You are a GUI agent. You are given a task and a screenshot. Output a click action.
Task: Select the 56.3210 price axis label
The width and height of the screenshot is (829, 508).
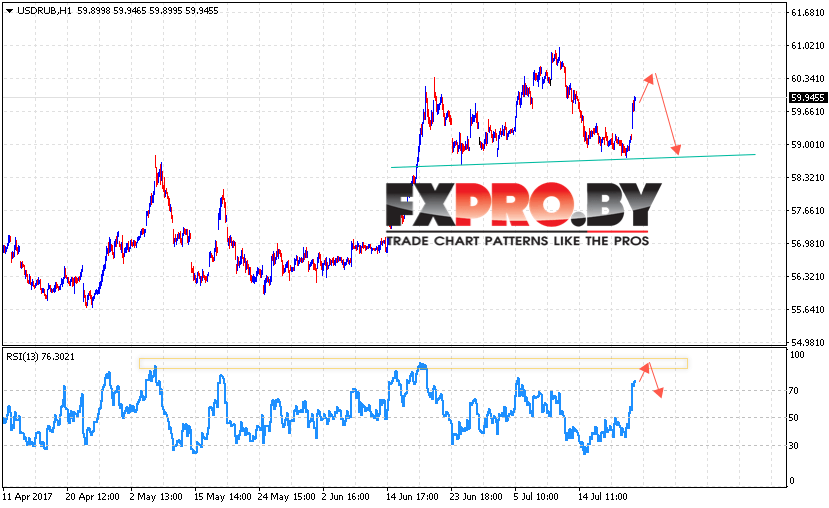(x=808, y=276)
